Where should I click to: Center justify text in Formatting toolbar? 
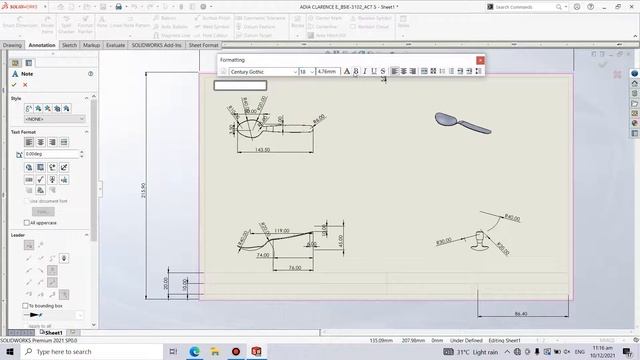point(404,71)
